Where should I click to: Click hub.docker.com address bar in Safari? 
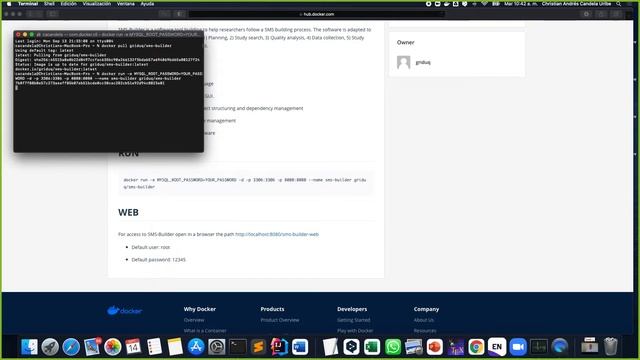coord(317,14)
